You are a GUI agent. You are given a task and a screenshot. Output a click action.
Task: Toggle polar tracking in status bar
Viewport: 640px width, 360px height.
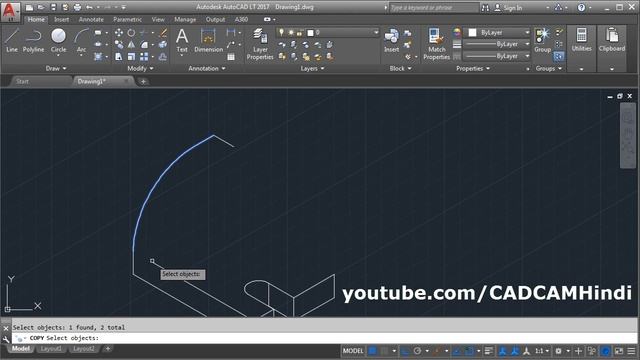click(417, 351)
